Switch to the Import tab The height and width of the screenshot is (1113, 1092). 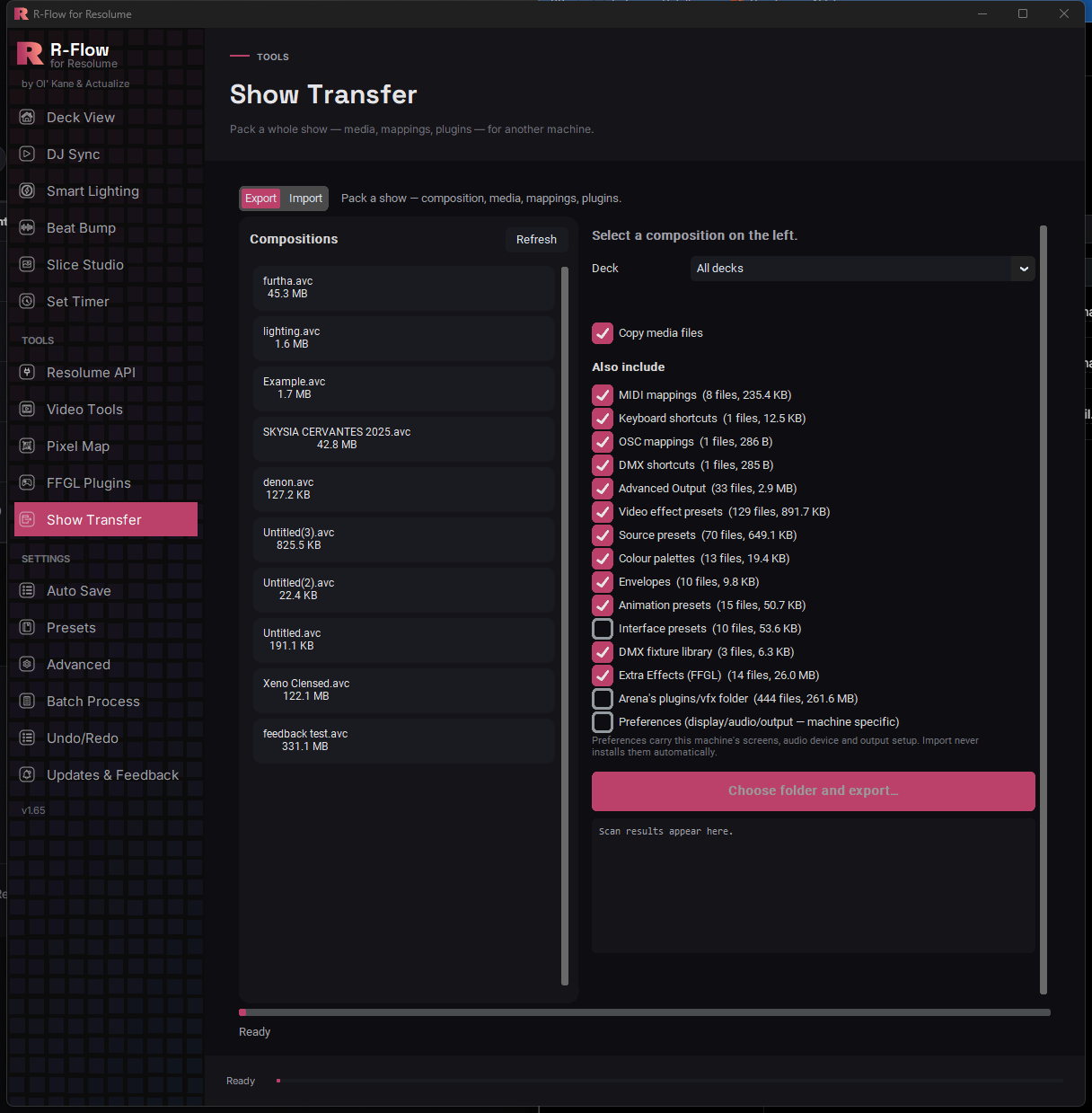click(305, 199)
